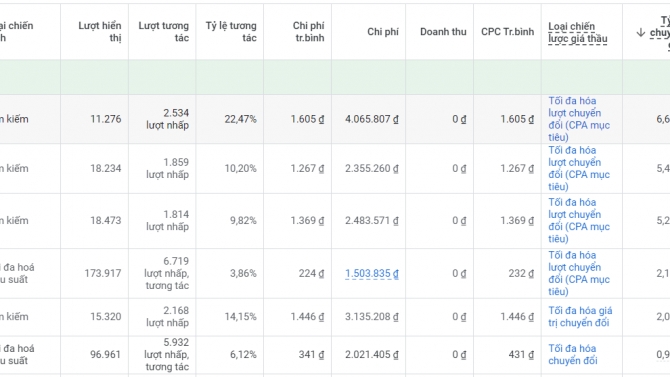Select the interaction rate 22,47%
The image size is (670, 377).
(x=241, y=119)
